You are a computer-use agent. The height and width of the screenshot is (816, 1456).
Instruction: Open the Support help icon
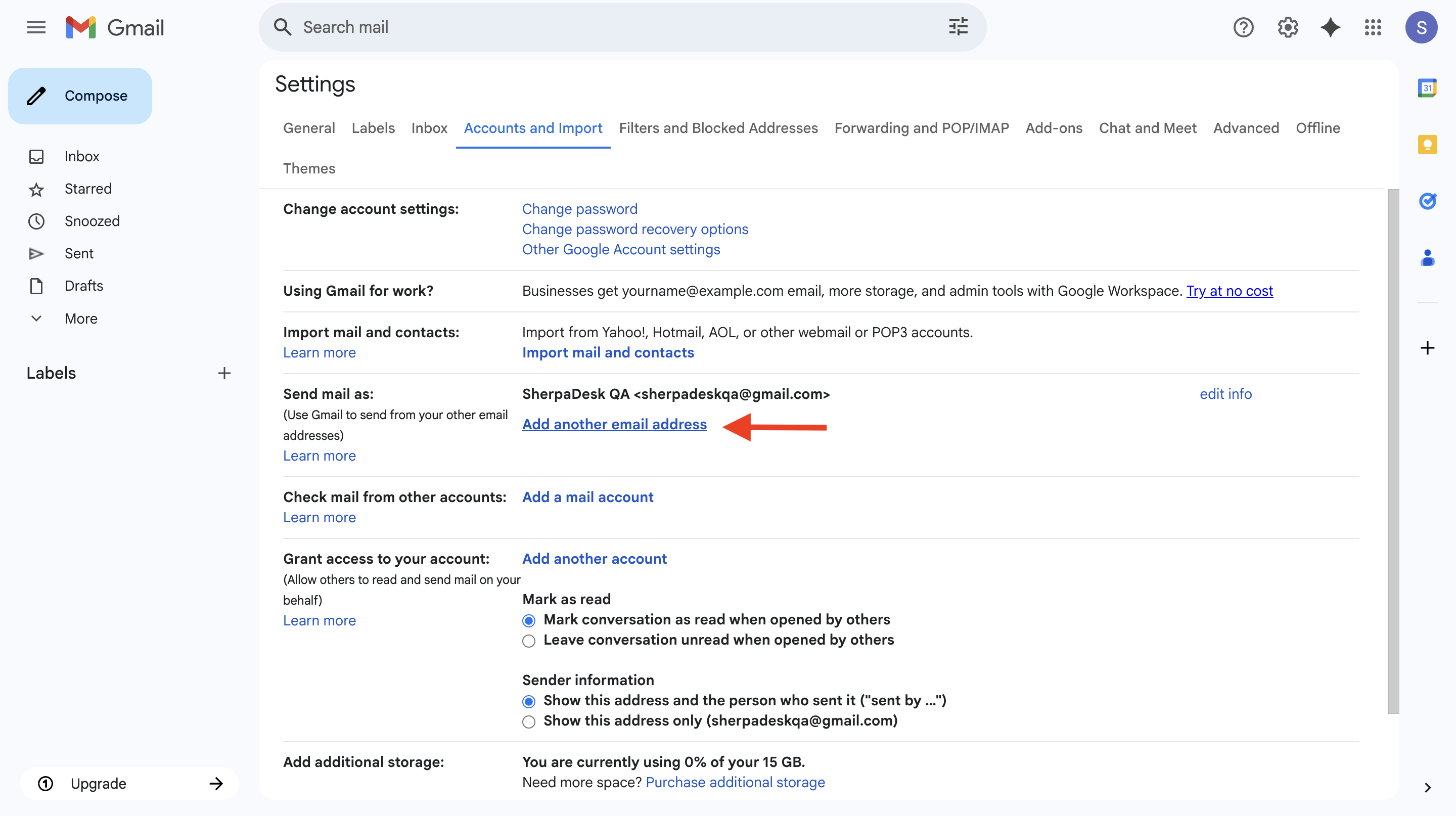[1243, 27]
